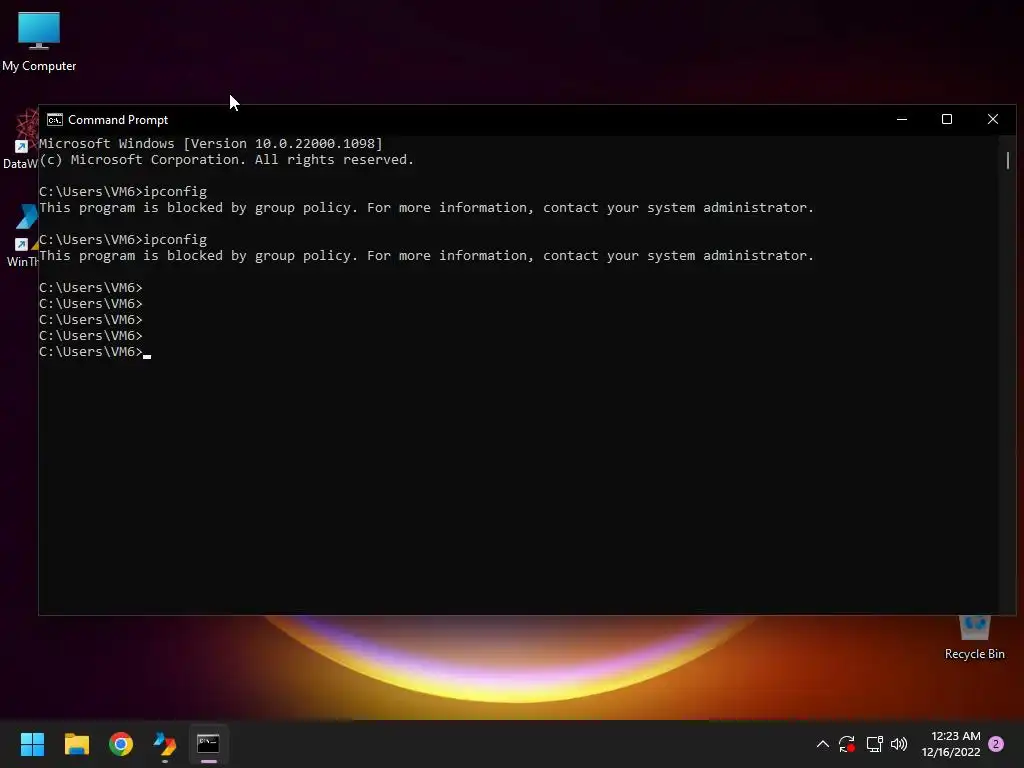Minimize the Command Prompt window
1024x768 pixels.
[x=902, y=120]
